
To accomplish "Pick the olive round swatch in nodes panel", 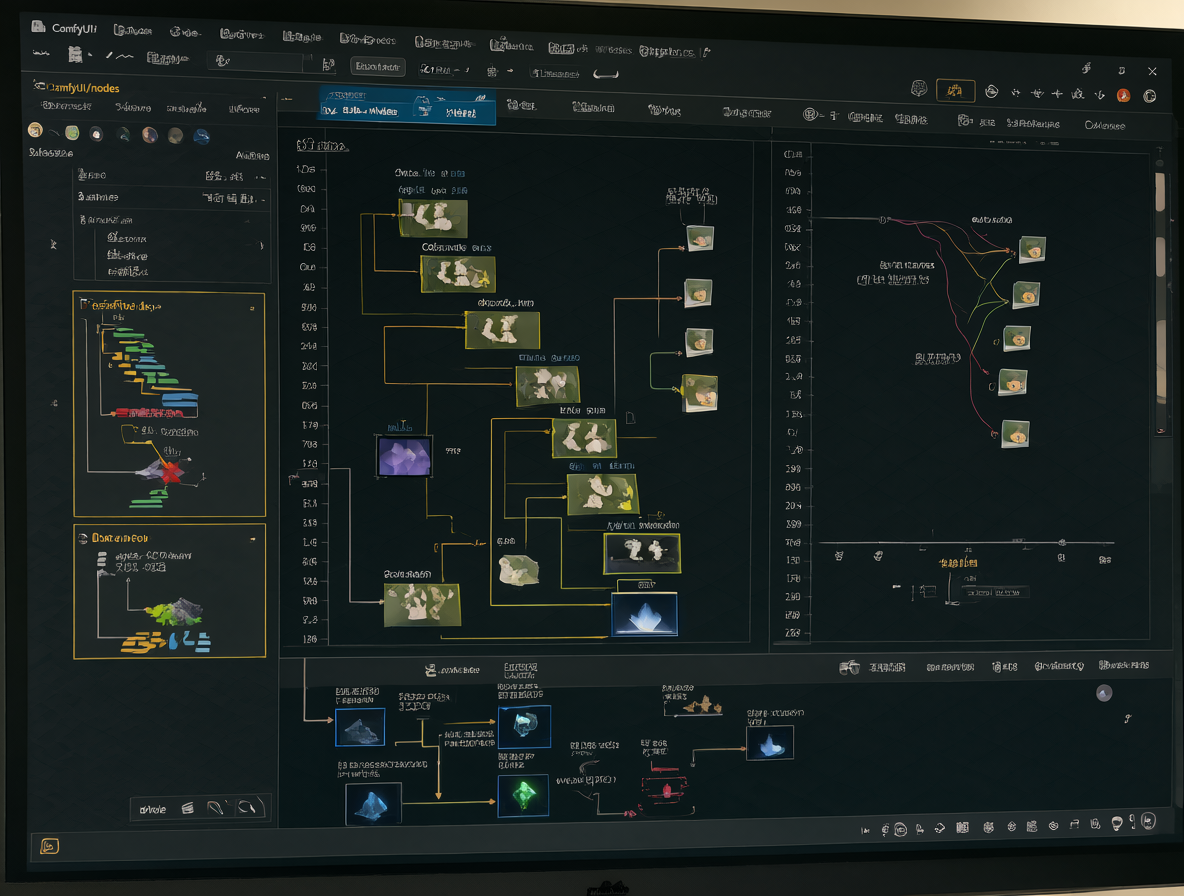I will pos(175,136).
